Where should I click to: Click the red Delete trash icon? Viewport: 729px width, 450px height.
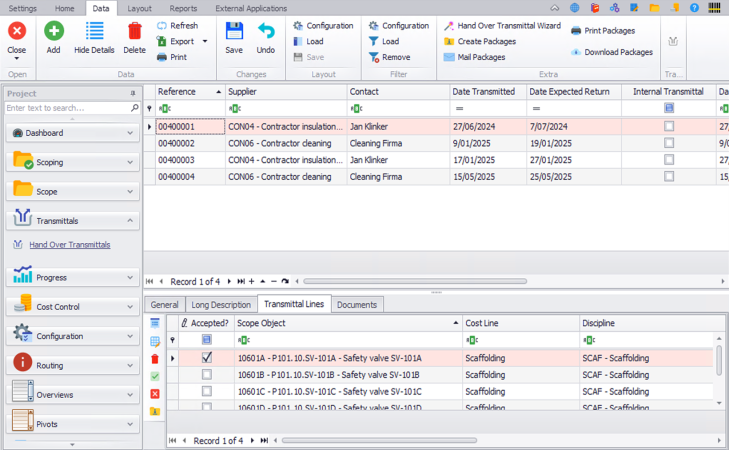coord(134,37)
